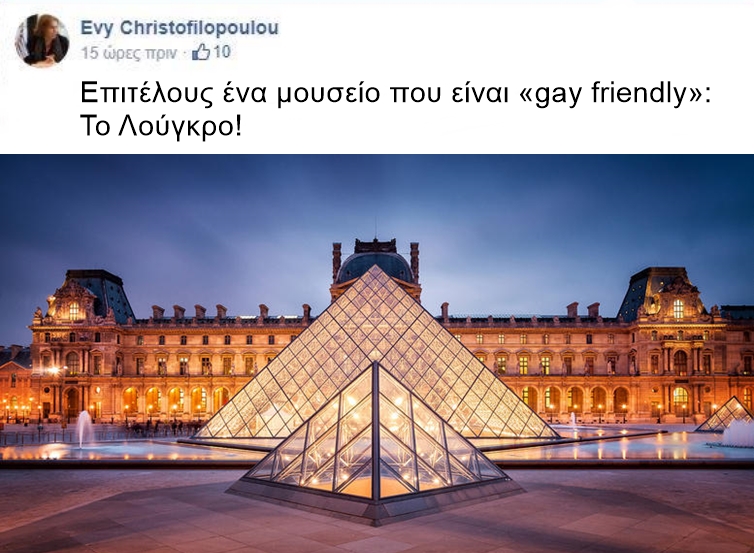The width and height of the screenshot is (754, 553).
Task: Open Evy Christofilopoulou's profile picture
Action: click(x=42, y=40)
